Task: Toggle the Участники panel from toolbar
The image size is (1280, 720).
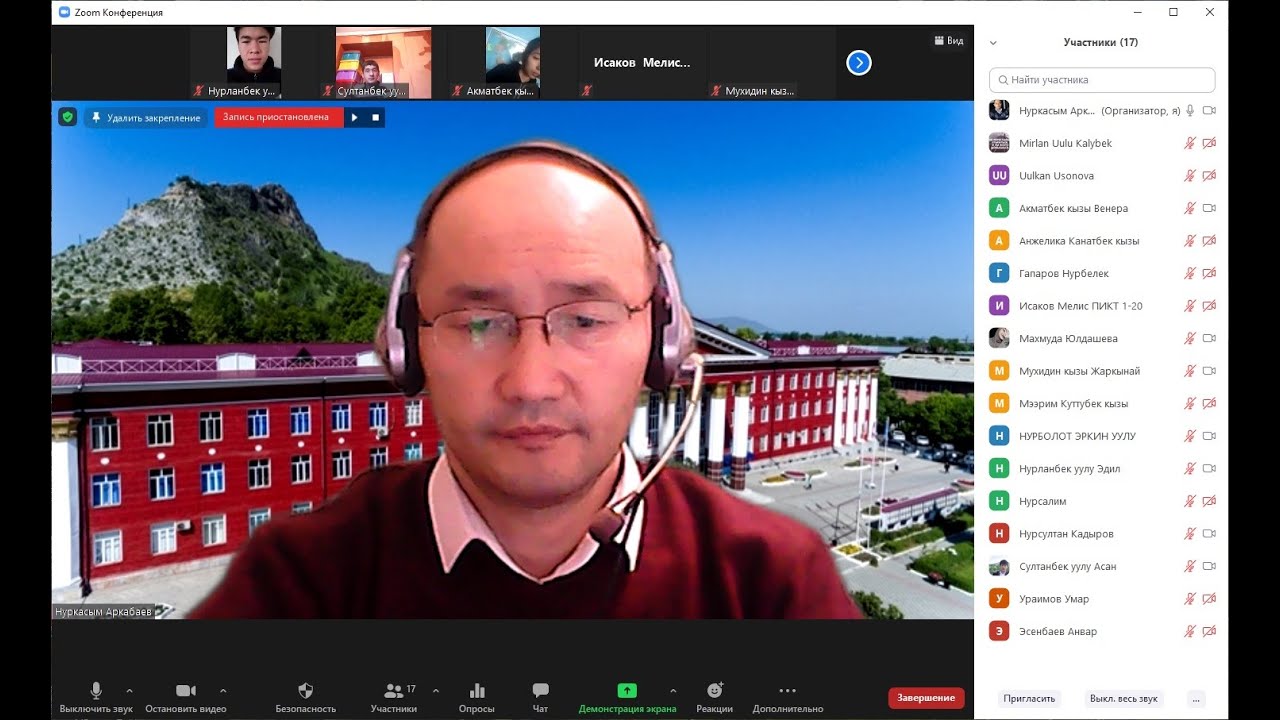Action: pyautogui.click(x=394, y=697)
